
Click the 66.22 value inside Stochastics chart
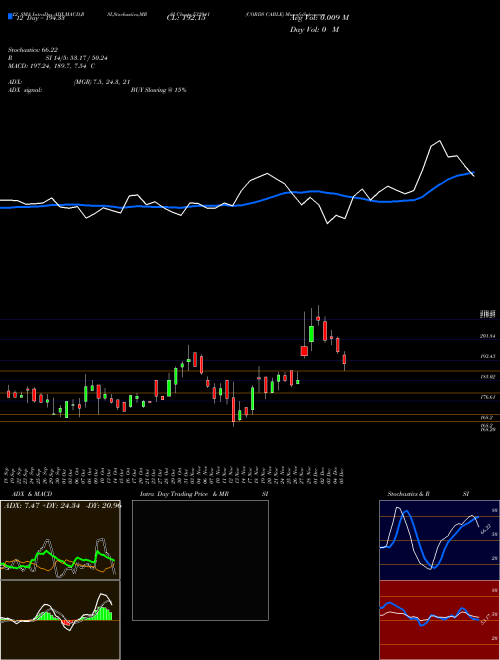click(x=486, y=529)
